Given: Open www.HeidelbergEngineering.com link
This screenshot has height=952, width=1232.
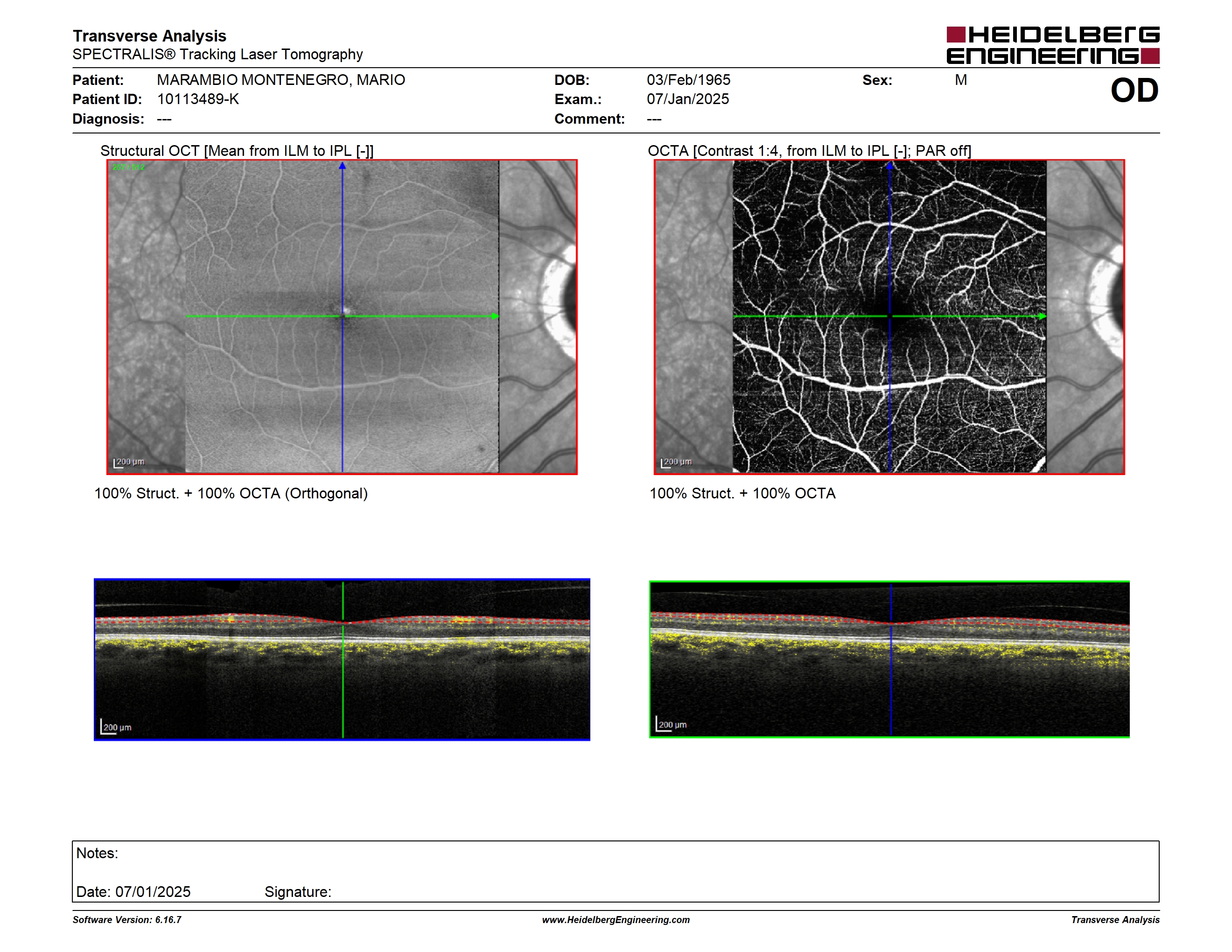Looking at the screenshot, I should (616, 920).
